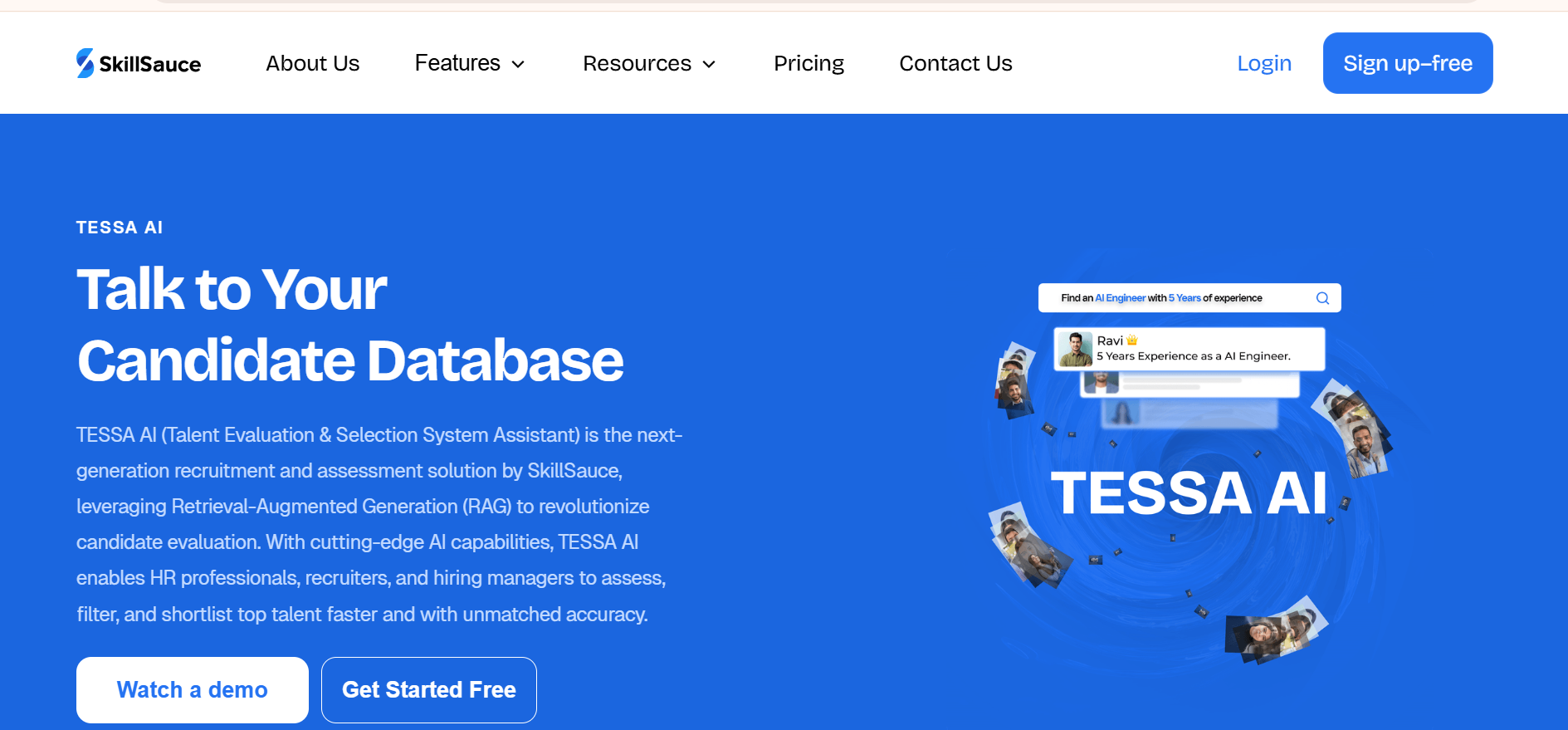This screenshot has width=1568, height=730.
Task: Select Ravi's profile photo thumbnail
Action: 1075,349
